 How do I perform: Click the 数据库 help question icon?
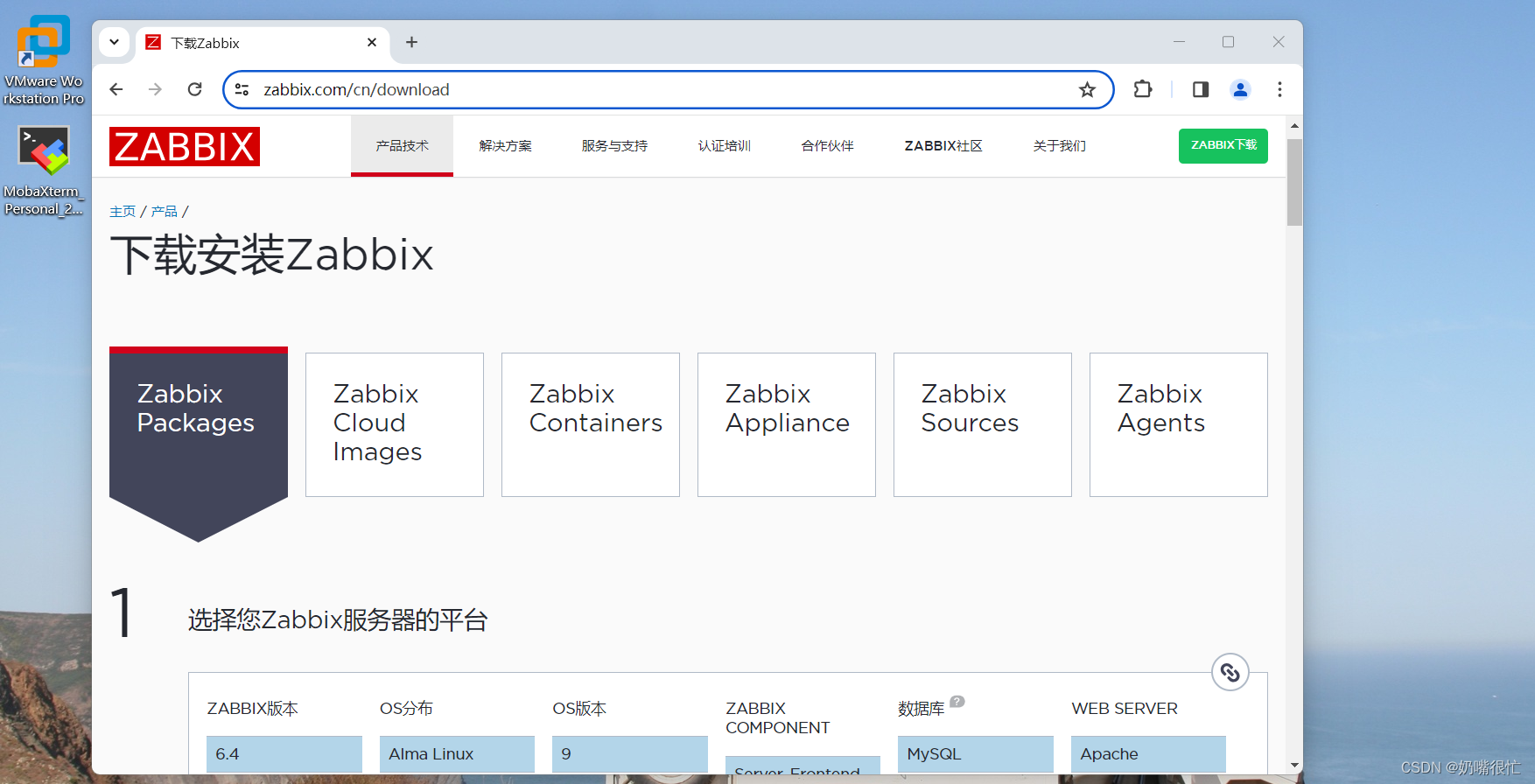pos(957,701)
